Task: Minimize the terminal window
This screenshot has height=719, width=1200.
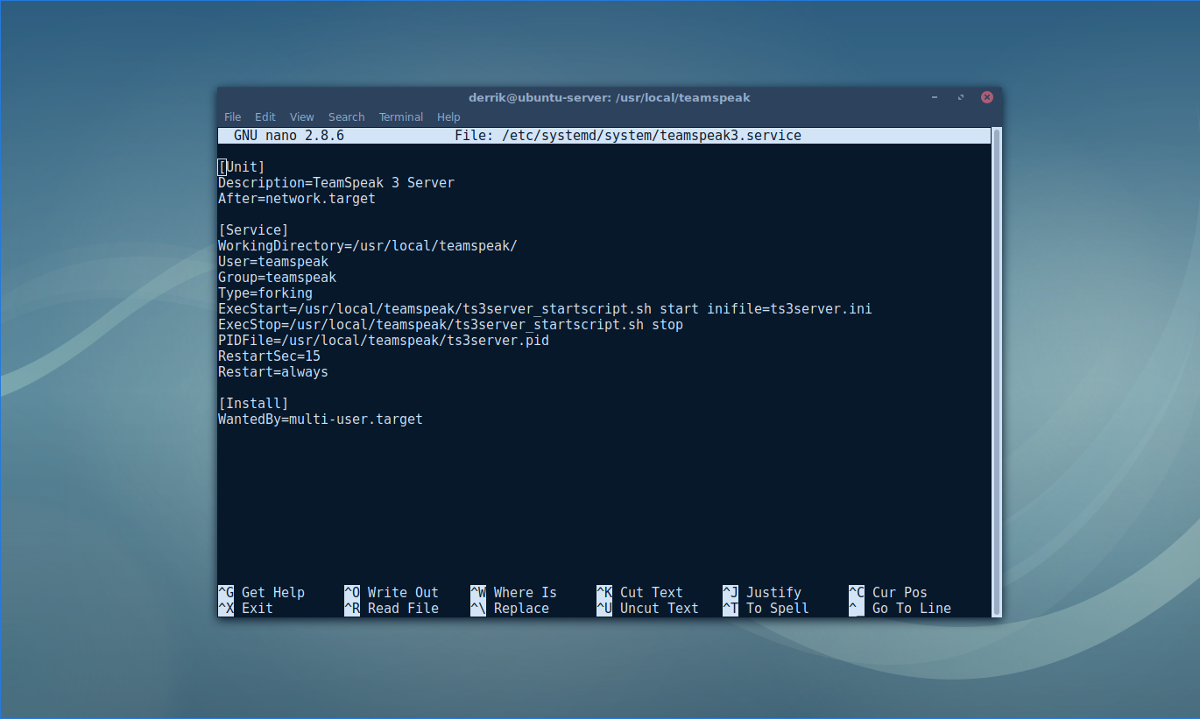Action: point(936,98)
